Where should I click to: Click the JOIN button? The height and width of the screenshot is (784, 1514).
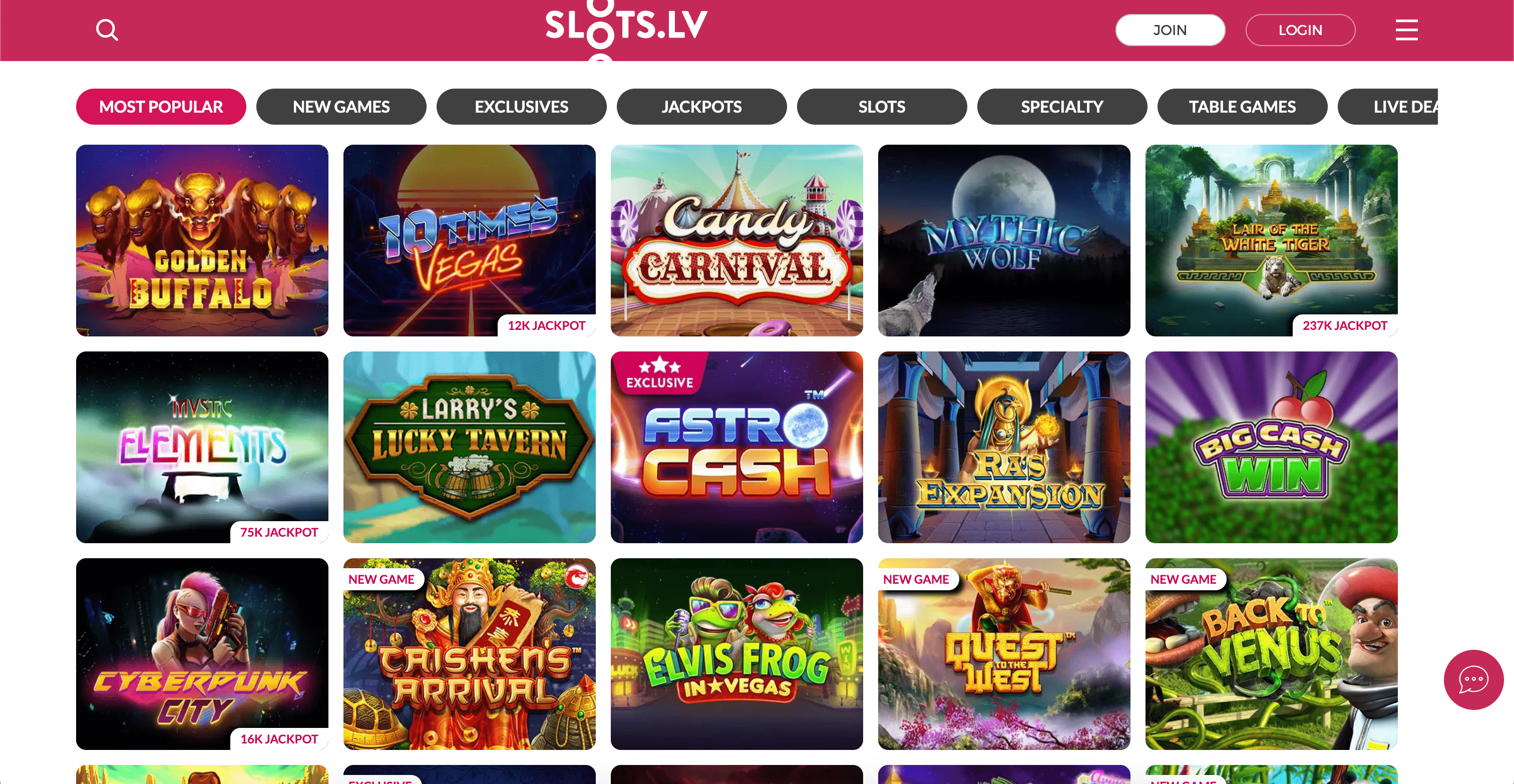[1170, 30]
